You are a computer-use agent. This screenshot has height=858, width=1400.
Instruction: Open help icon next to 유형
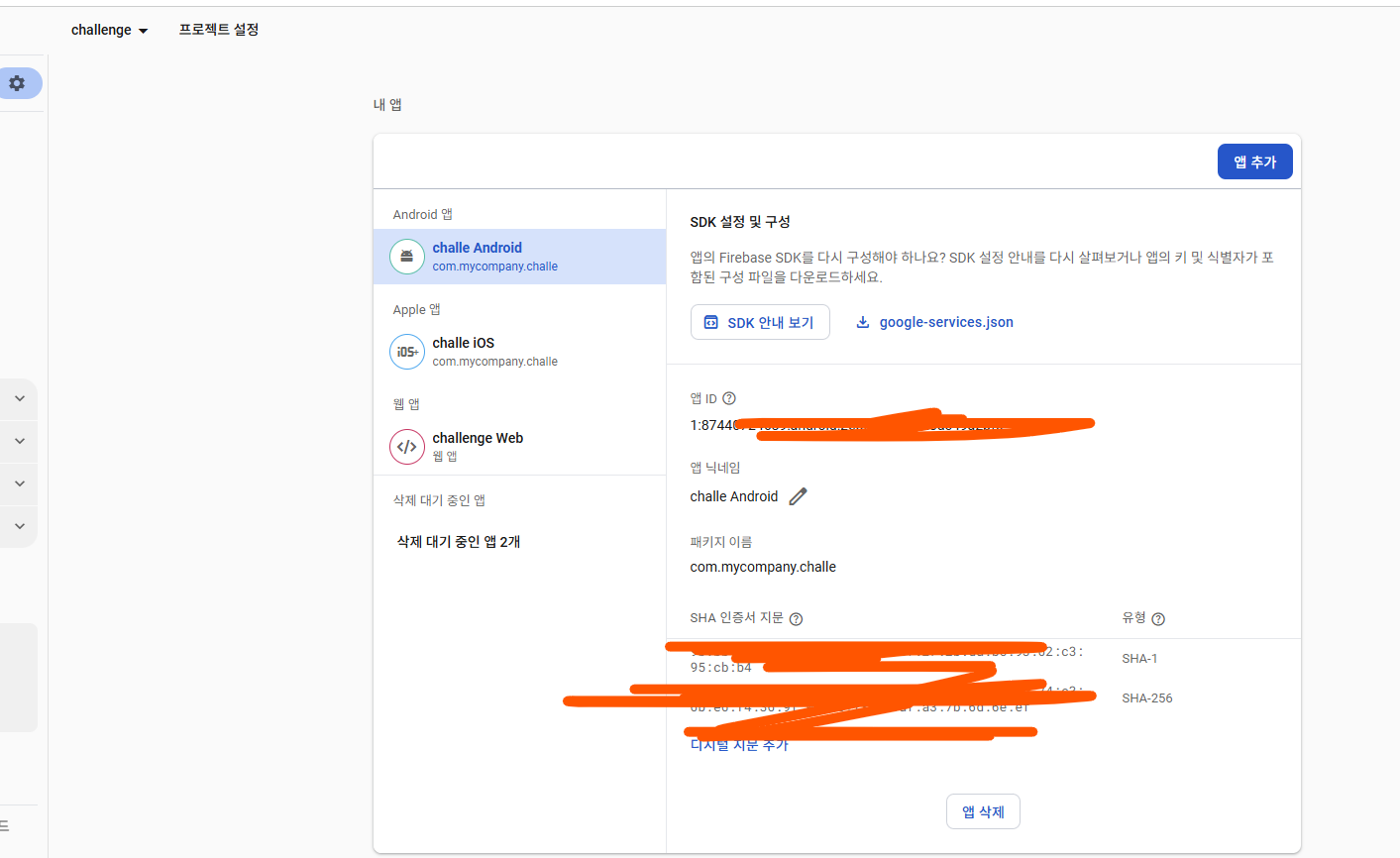(1158, 619)
